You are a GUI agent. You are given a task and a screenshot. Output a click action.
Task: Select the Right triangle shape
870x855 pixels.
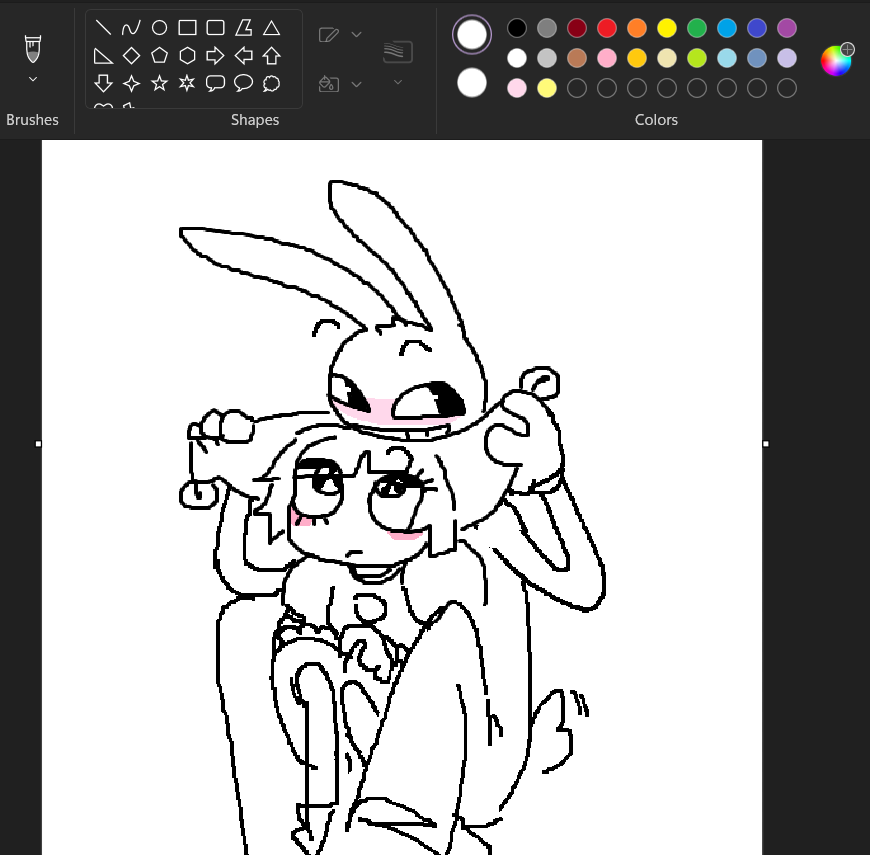(103, 55)
